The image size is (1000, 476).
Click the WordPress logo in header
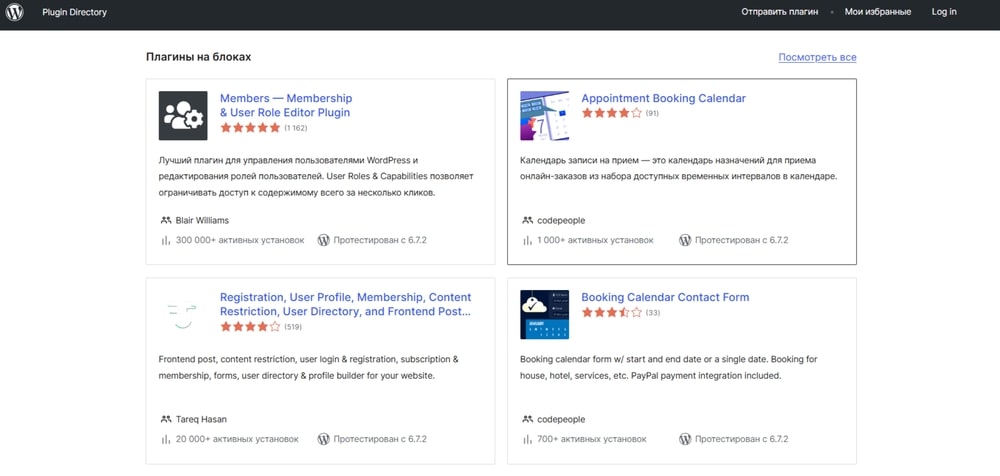15,12
